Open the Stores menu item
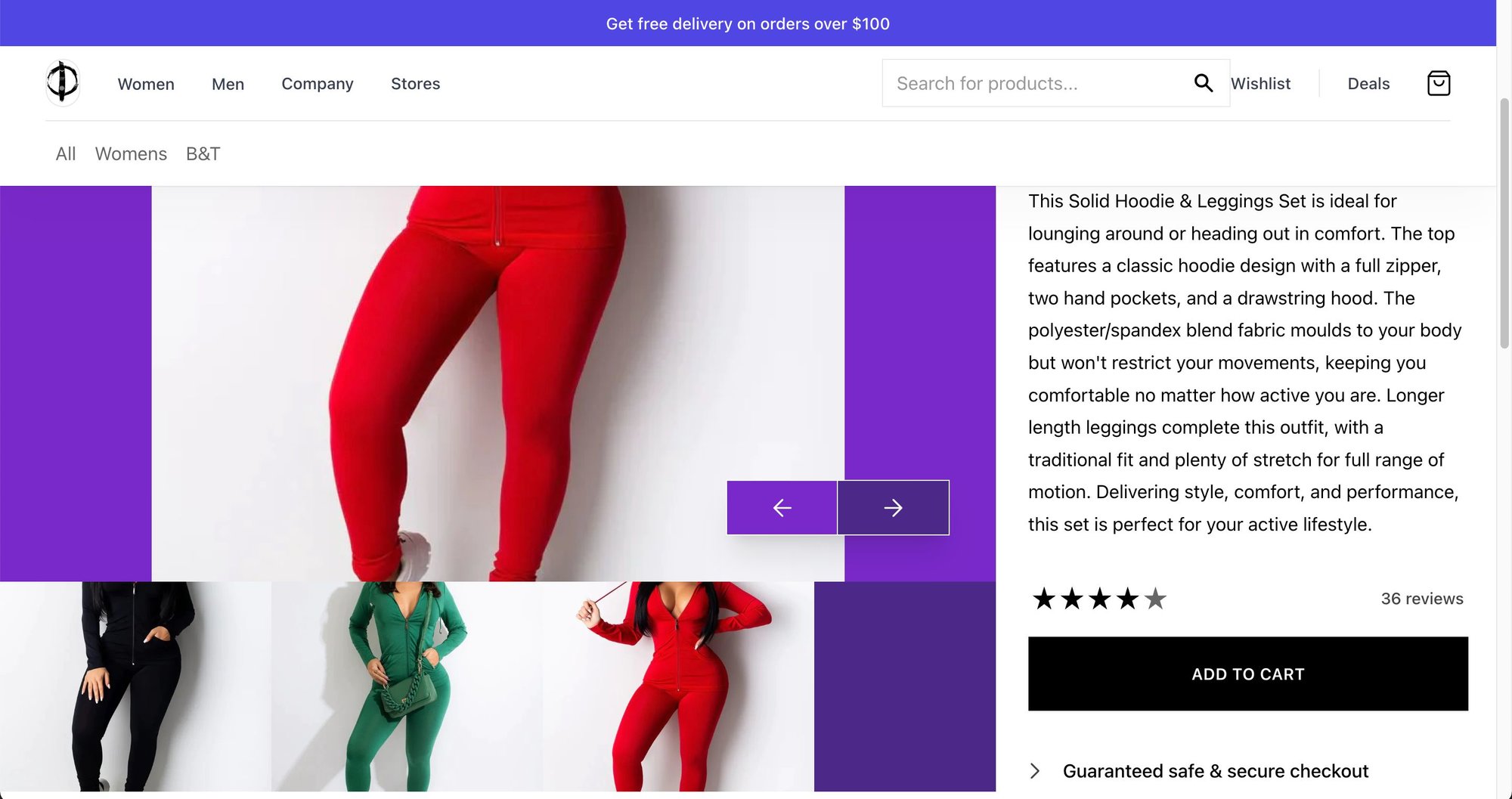The height and width of the screenshot is (799, 1512). point(415,84)
